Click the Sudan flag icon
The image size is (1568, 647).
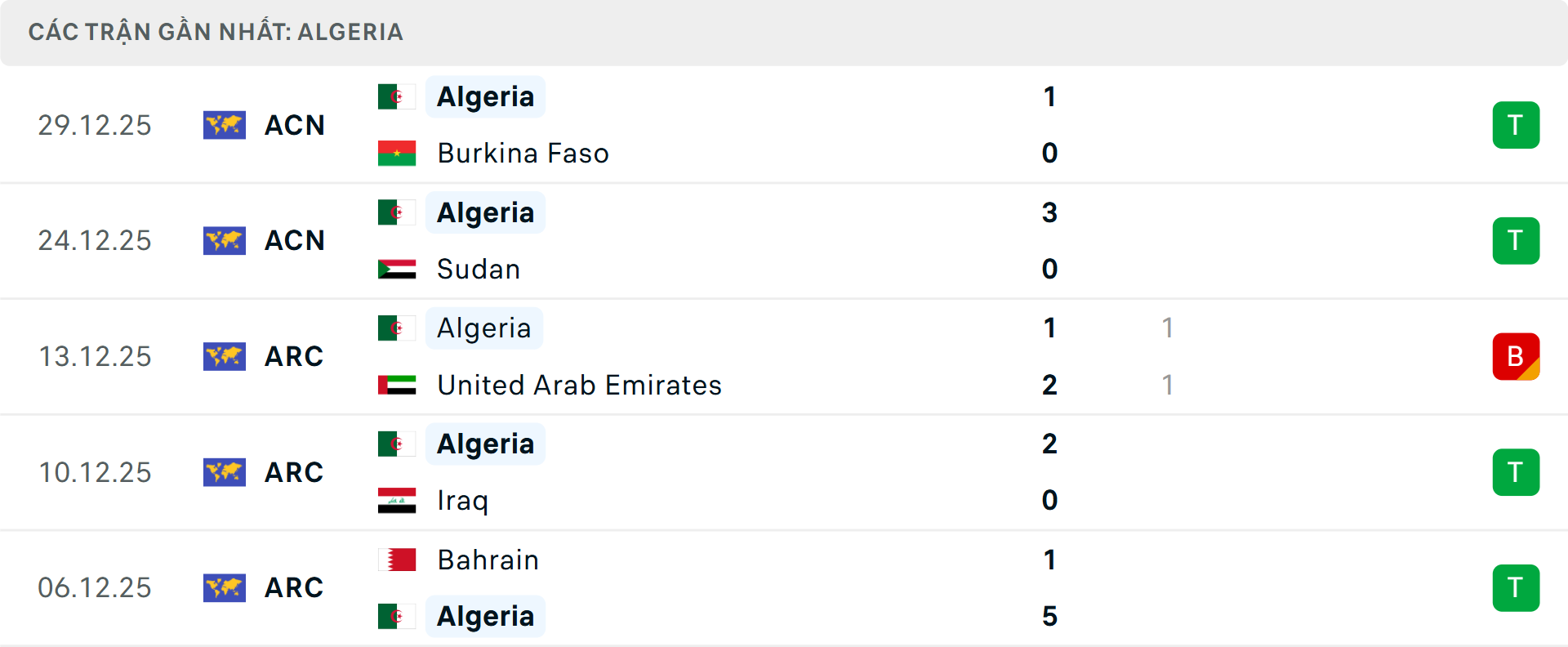[x=397, y=269]
